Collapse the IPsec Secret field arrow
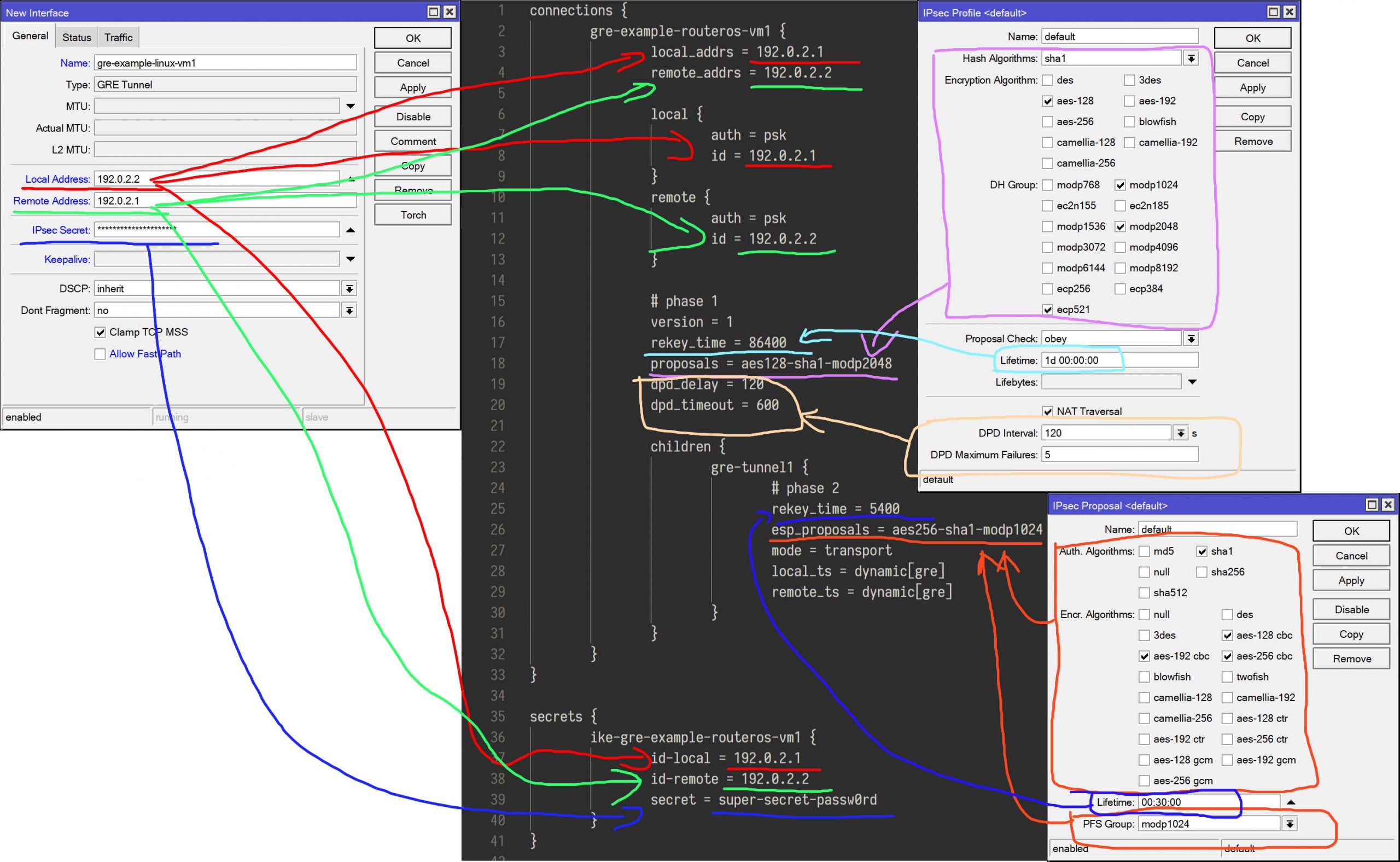 [x=351, y=230]
